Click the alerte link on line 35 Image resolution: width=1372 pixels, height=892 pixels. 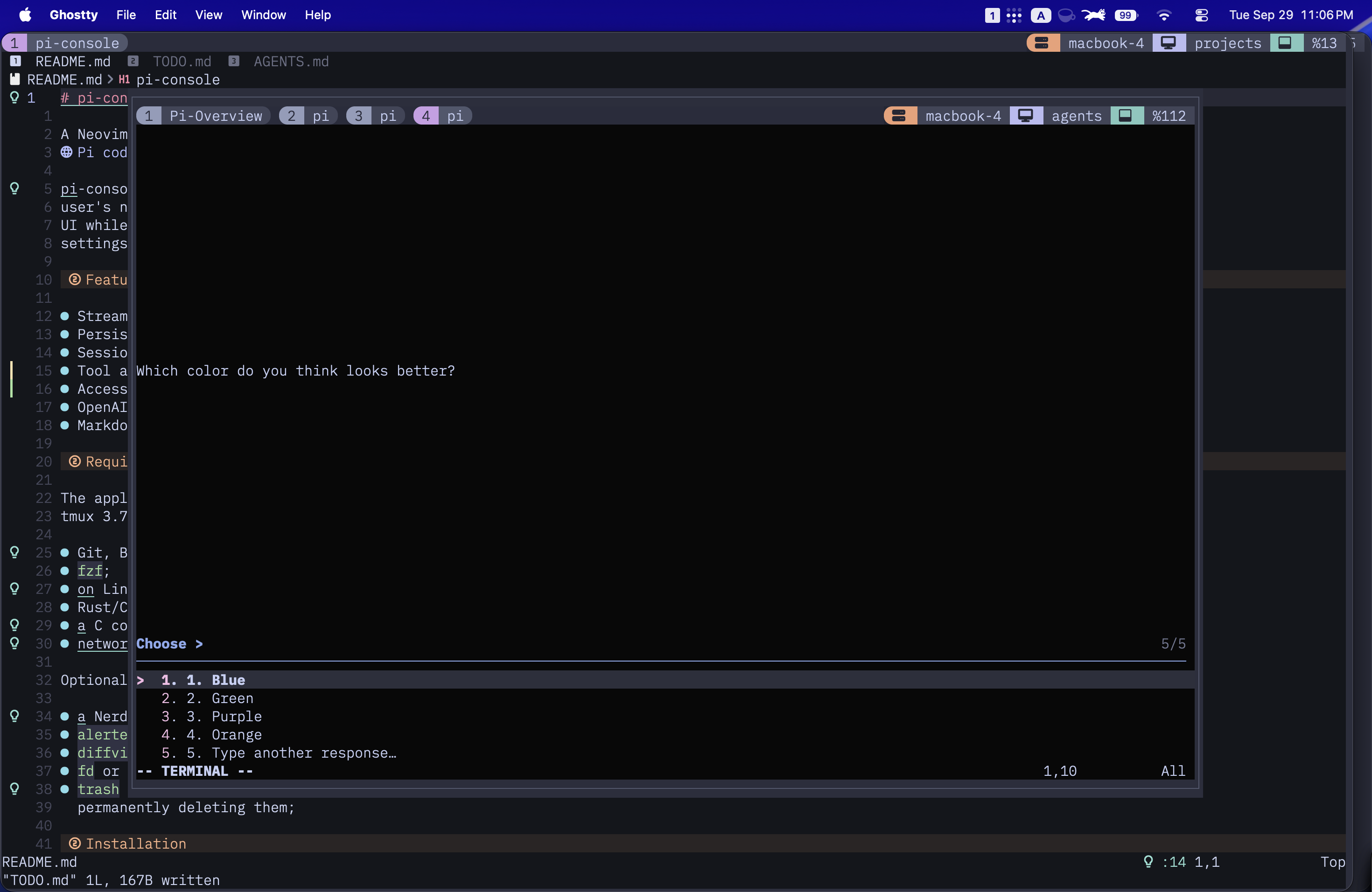[102, 735]
